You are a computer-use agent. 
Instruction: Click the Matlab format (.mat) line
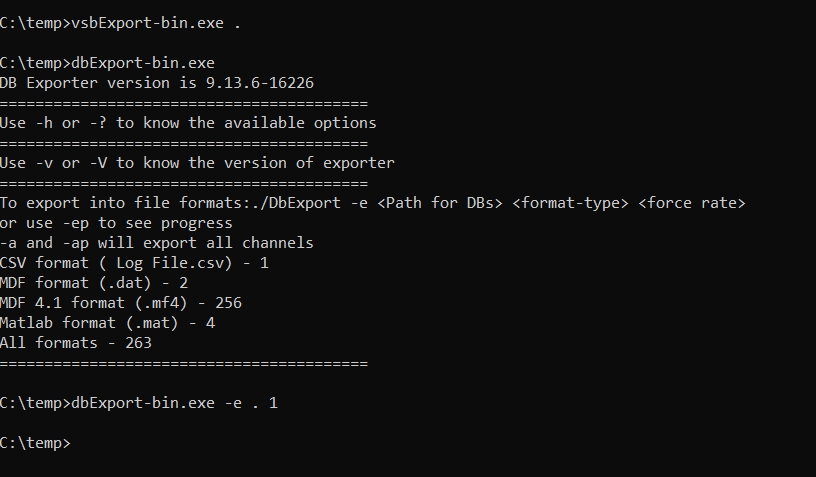pos(107,322)
